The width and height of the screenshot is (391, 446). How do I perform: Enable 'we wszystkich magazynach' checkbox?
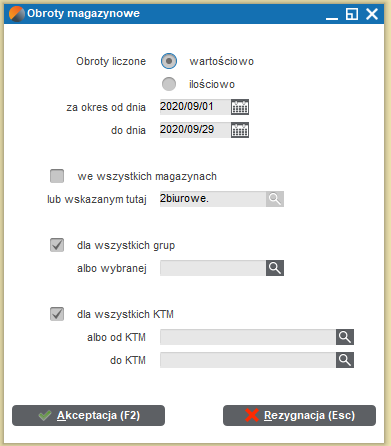coord(57,176)
